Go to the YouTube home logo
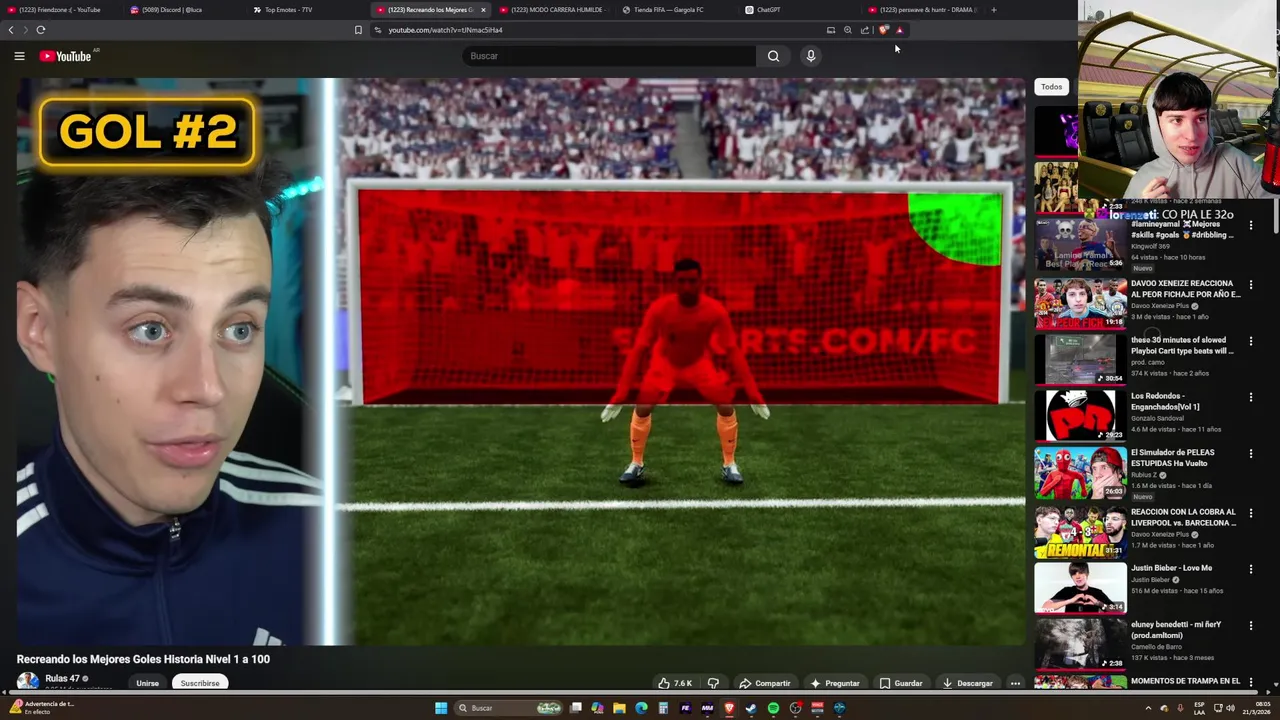Image resolution: width=1280 pixels, height=720 pixels. point(66,56)
